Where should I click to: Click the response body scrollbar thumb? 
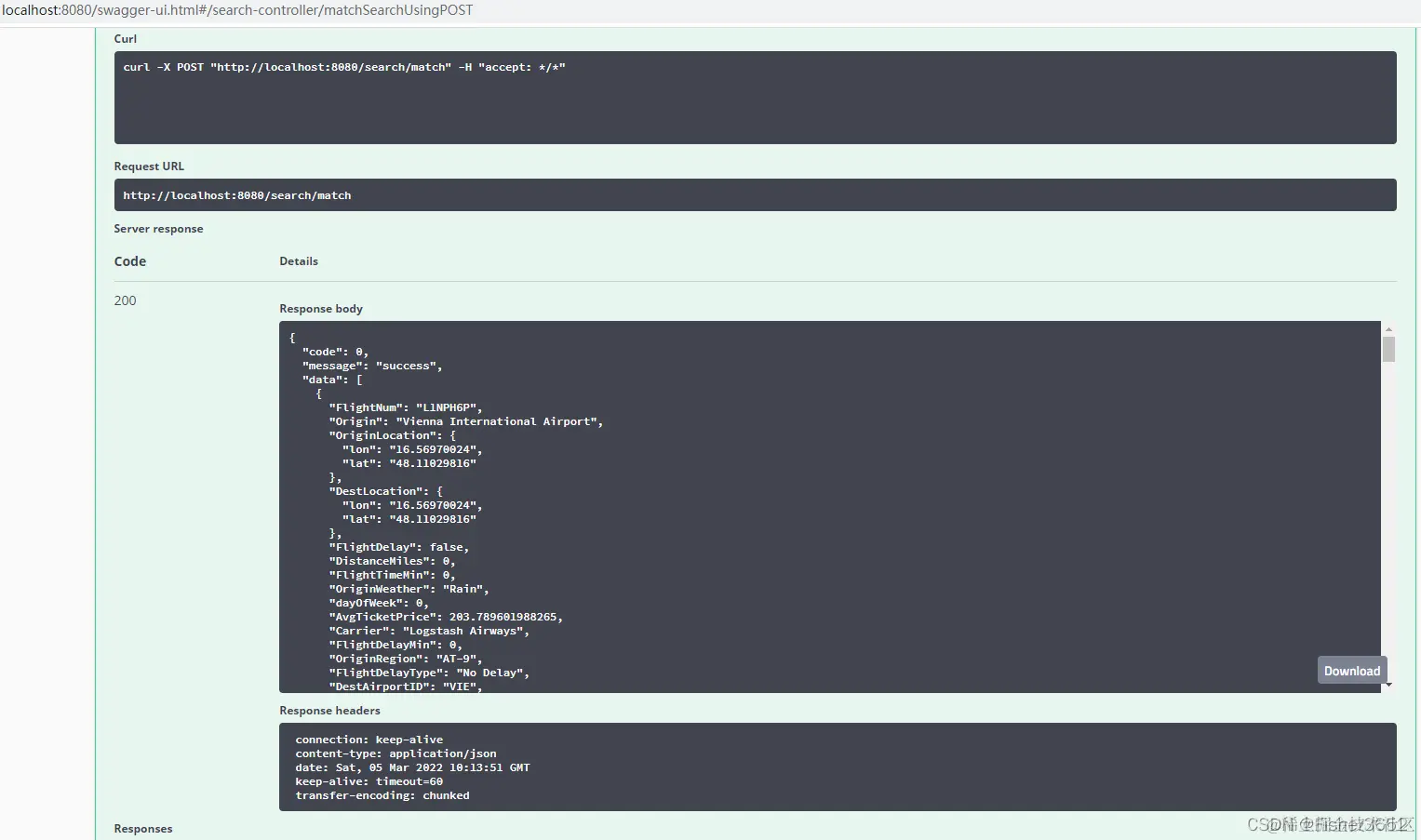(1388, 350)
